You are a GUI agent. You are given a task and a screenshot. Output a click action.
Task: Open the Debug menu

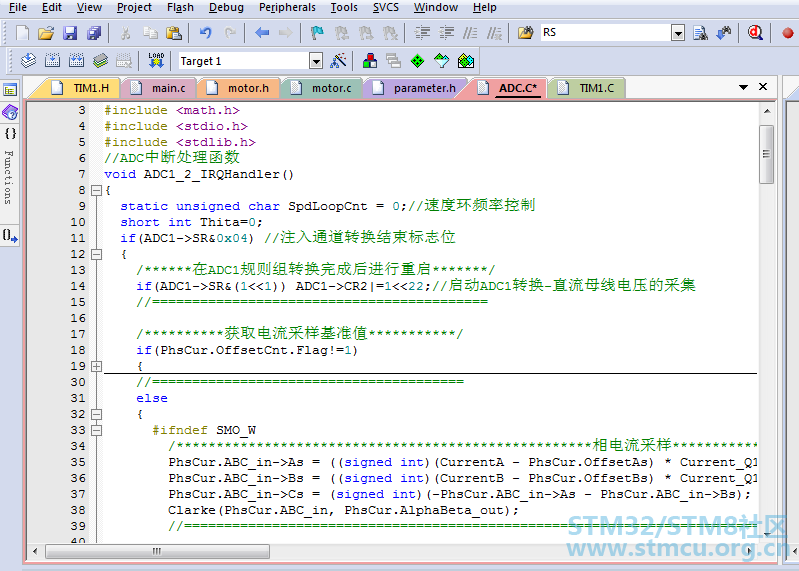click(x=226, y=7)
